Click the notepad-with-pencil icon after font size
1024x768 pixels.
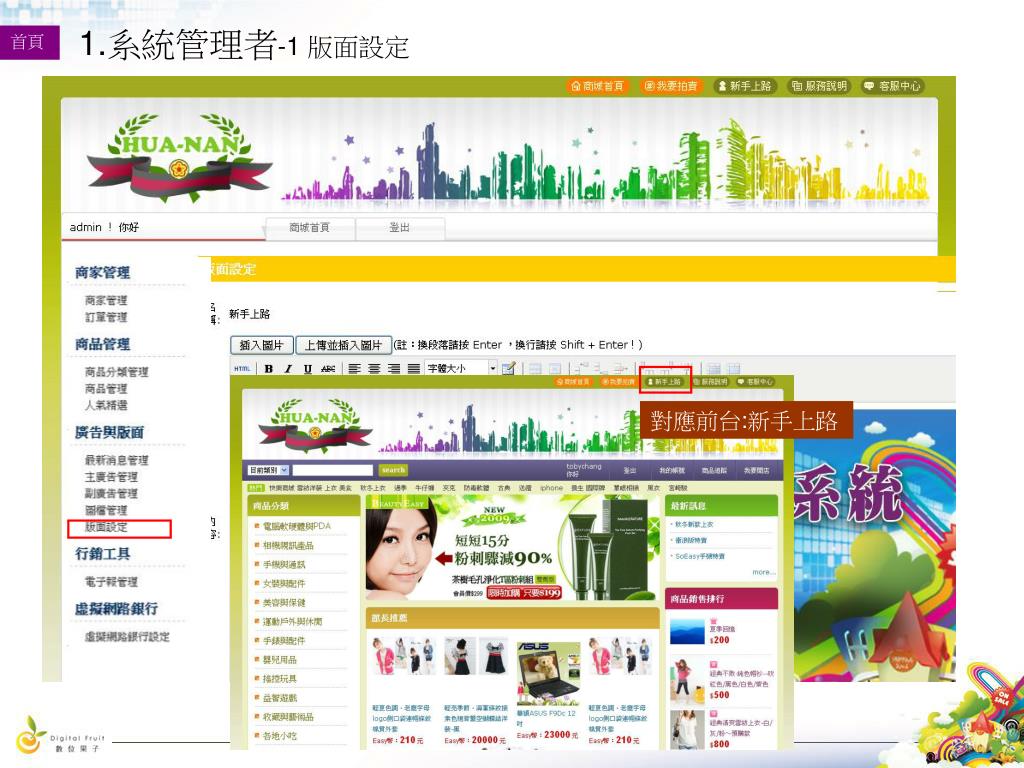click(509, 368)
